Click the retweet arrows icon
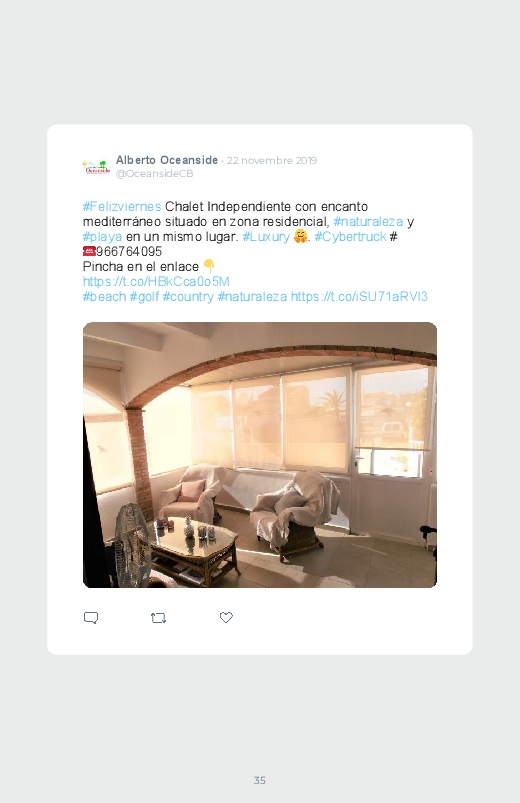Screen dimensions: 520x803 (x=158, y=618)
